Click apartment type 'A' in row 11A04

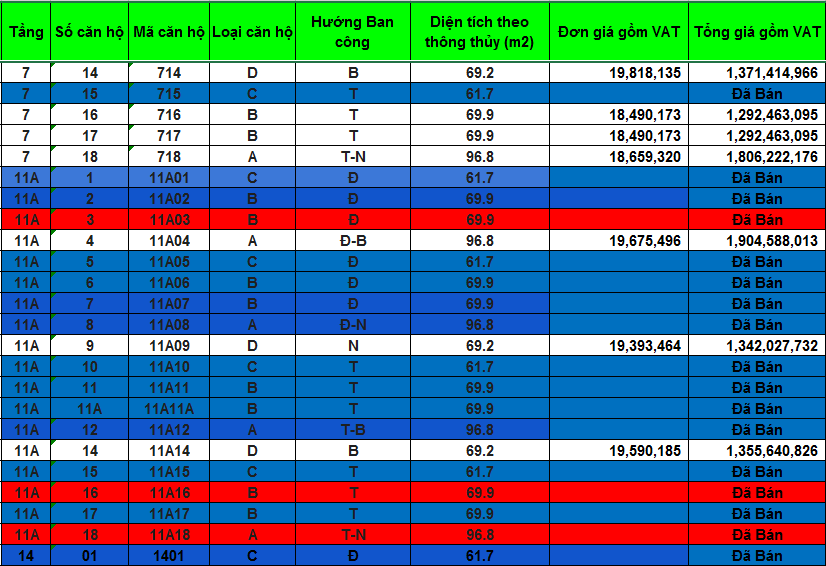[252, 241]
